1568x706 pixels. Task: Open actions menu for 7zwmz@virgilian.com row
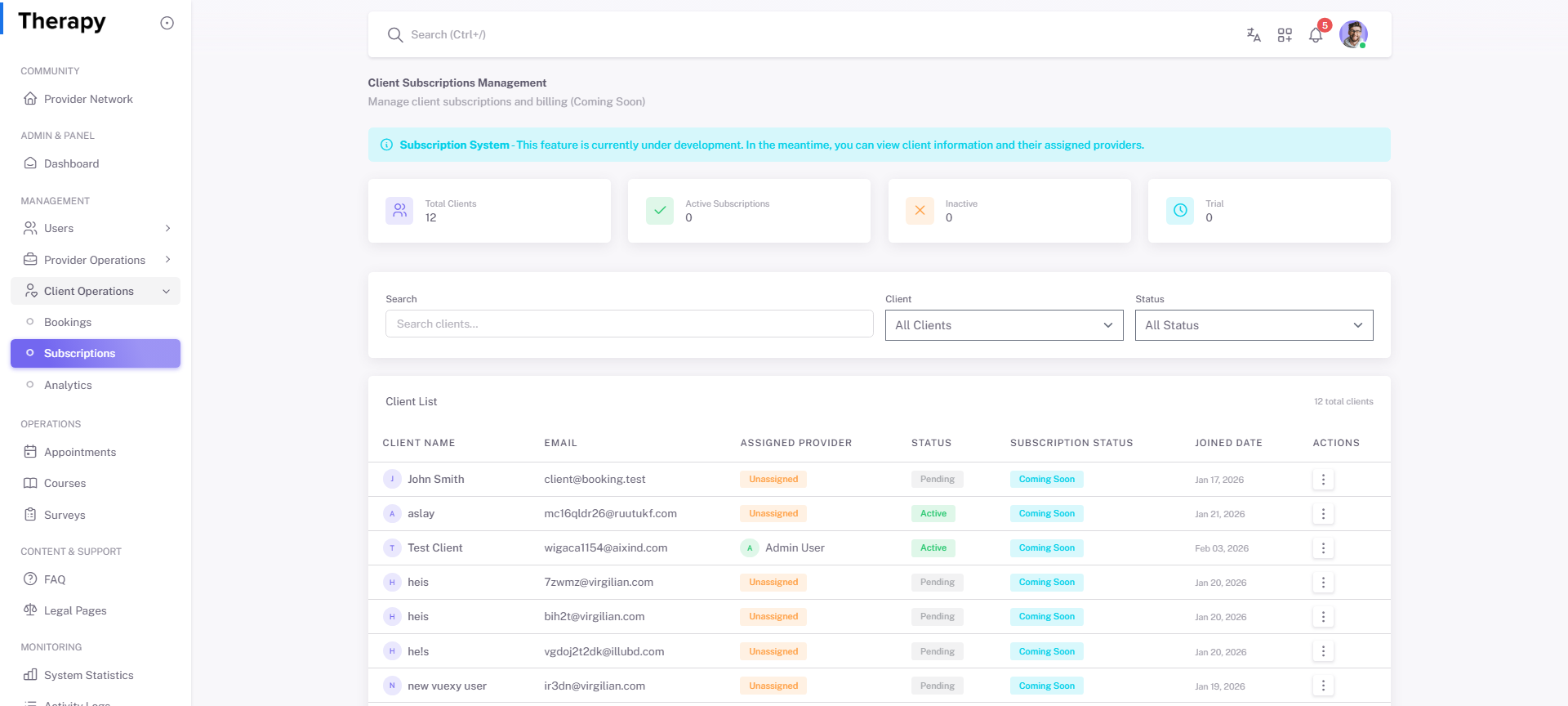(1323, 583)
